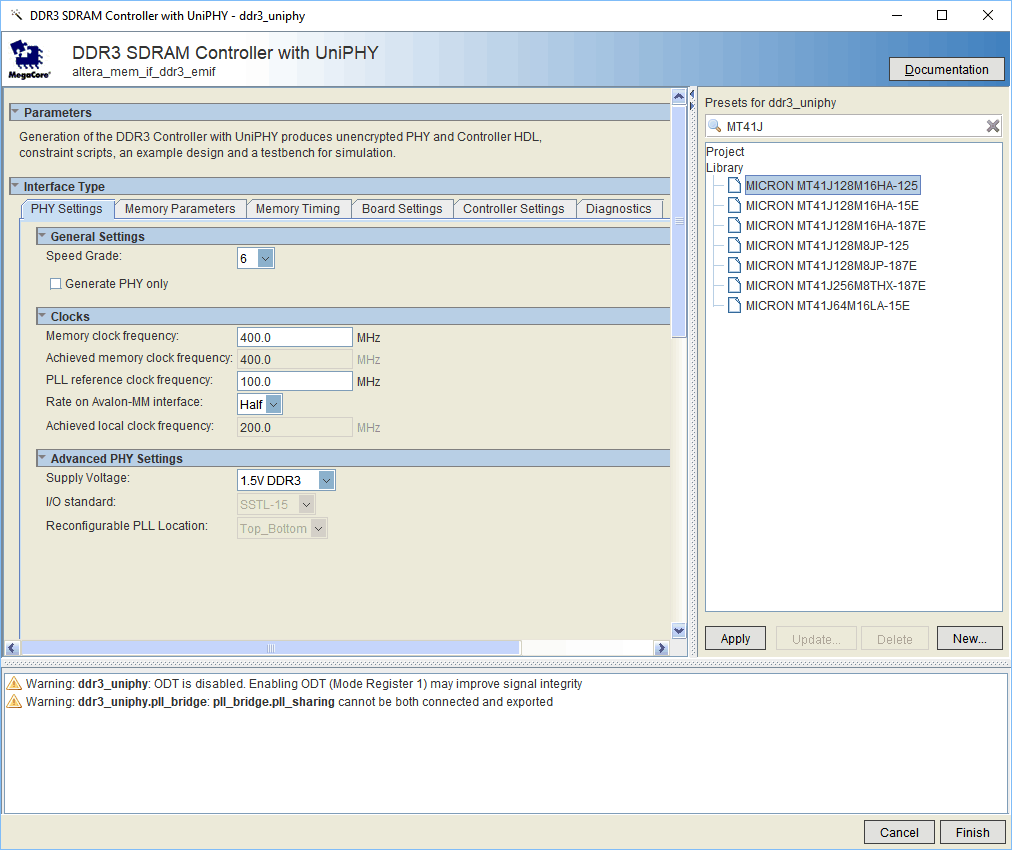Collapse the Advanced PHY Settings section
The height and width of the screenshot is (850, 1012).
[42, 458]
